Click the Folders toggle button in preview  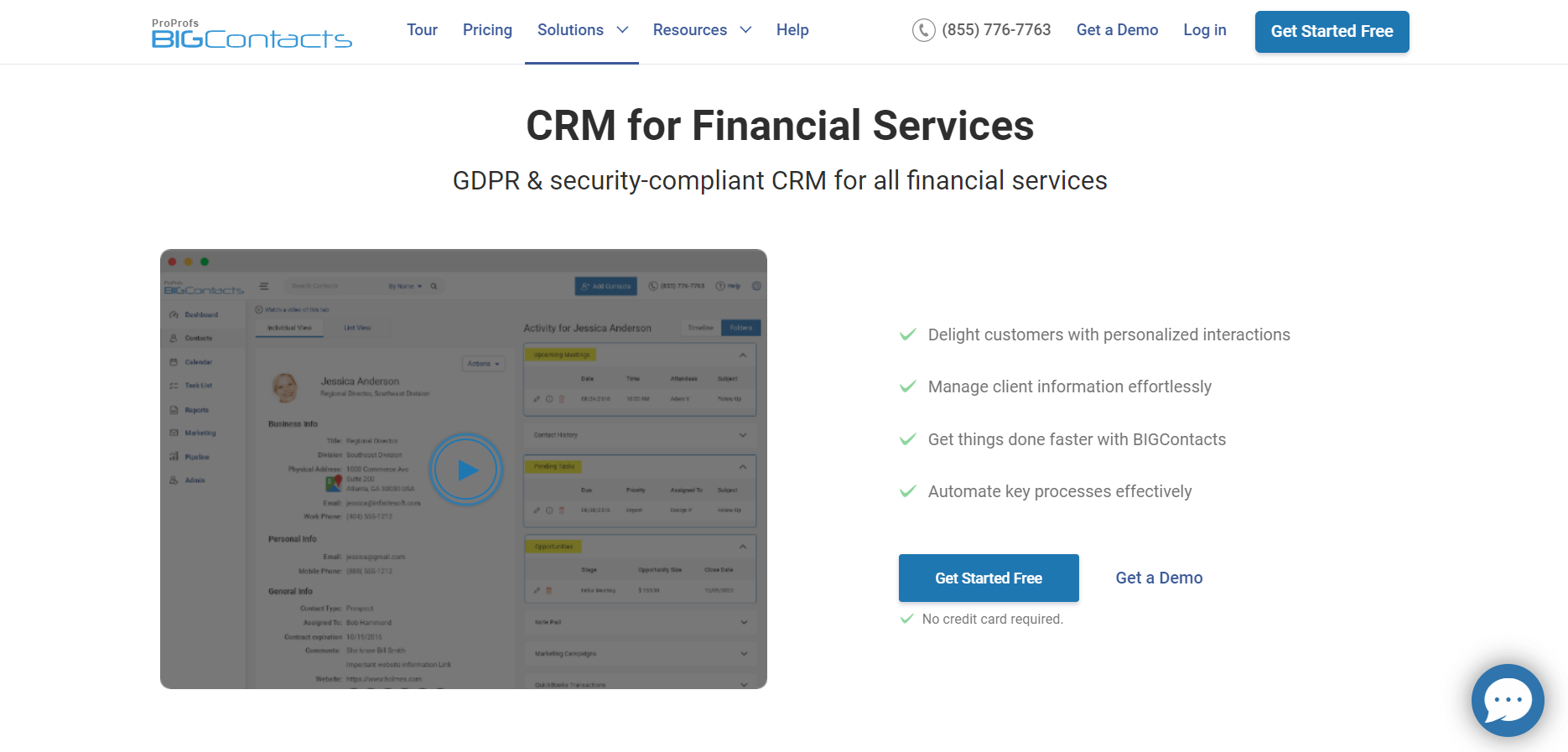coord(740,328)
